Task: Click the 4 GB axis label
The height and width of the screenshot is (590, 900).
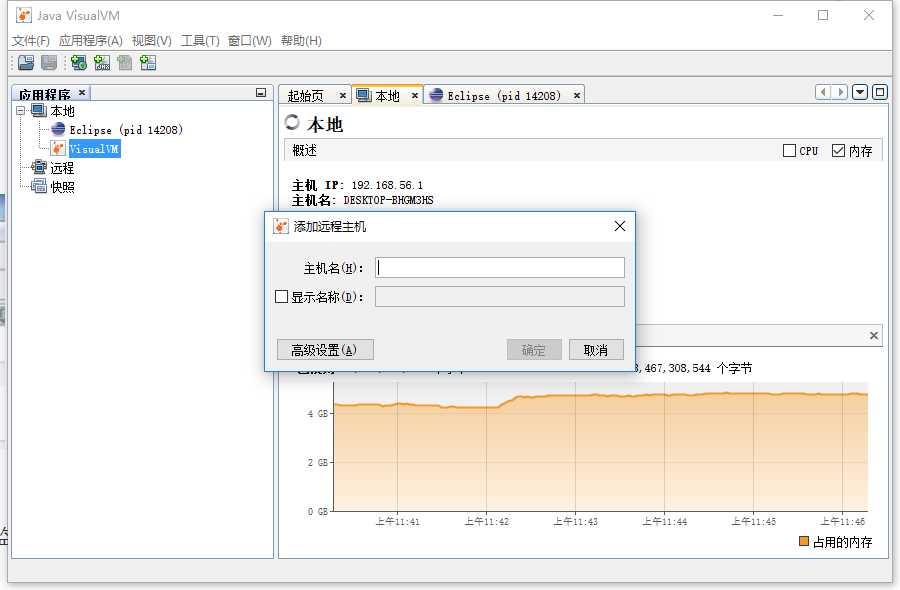Action: (x=317, y=413)
